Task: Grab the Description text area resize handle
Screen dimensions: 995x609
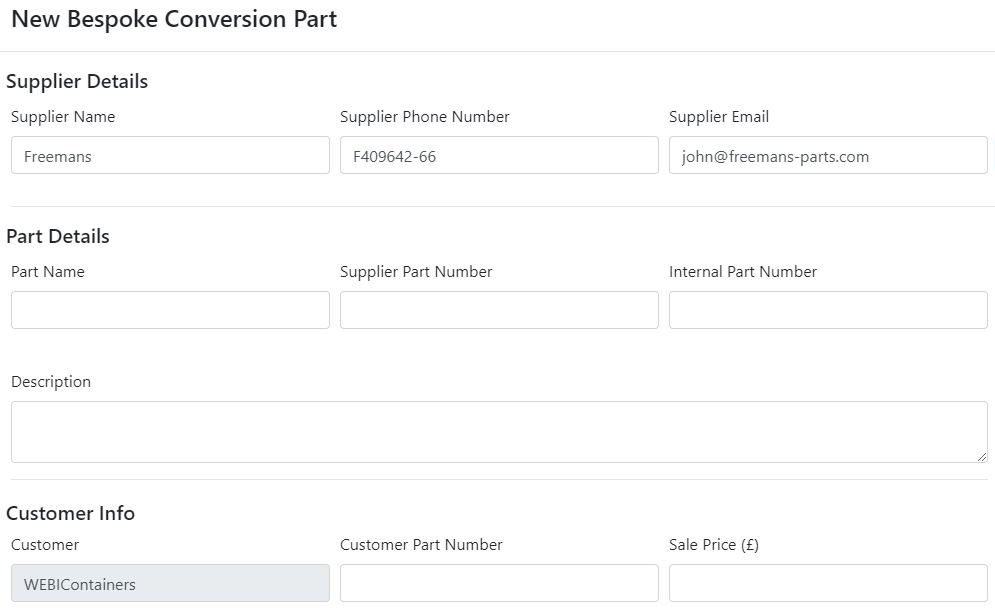Action: 982,456
